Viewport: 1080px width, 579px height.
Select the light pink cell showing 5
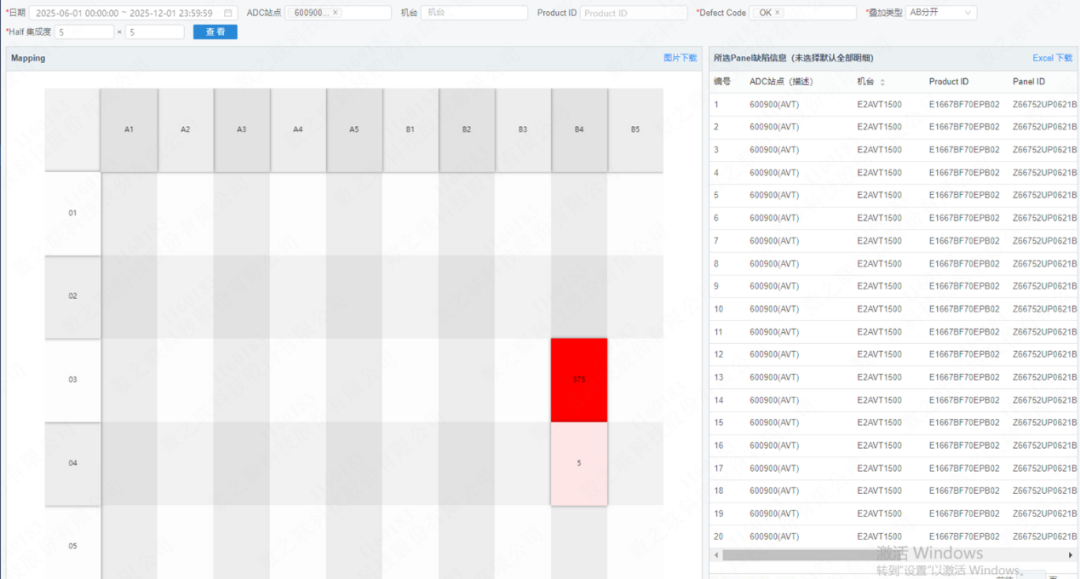pyautogui.click(x=579, y=463)
